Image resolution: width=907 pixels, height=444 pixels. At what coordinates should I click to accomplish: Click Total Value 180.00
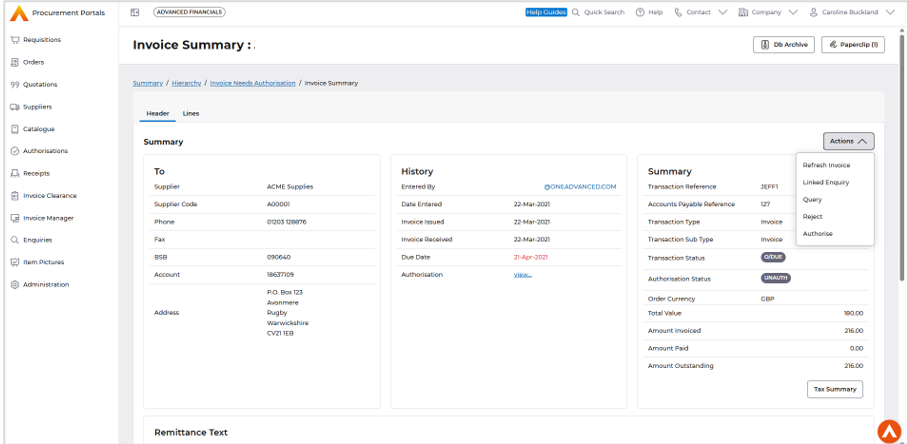[853, 313]
